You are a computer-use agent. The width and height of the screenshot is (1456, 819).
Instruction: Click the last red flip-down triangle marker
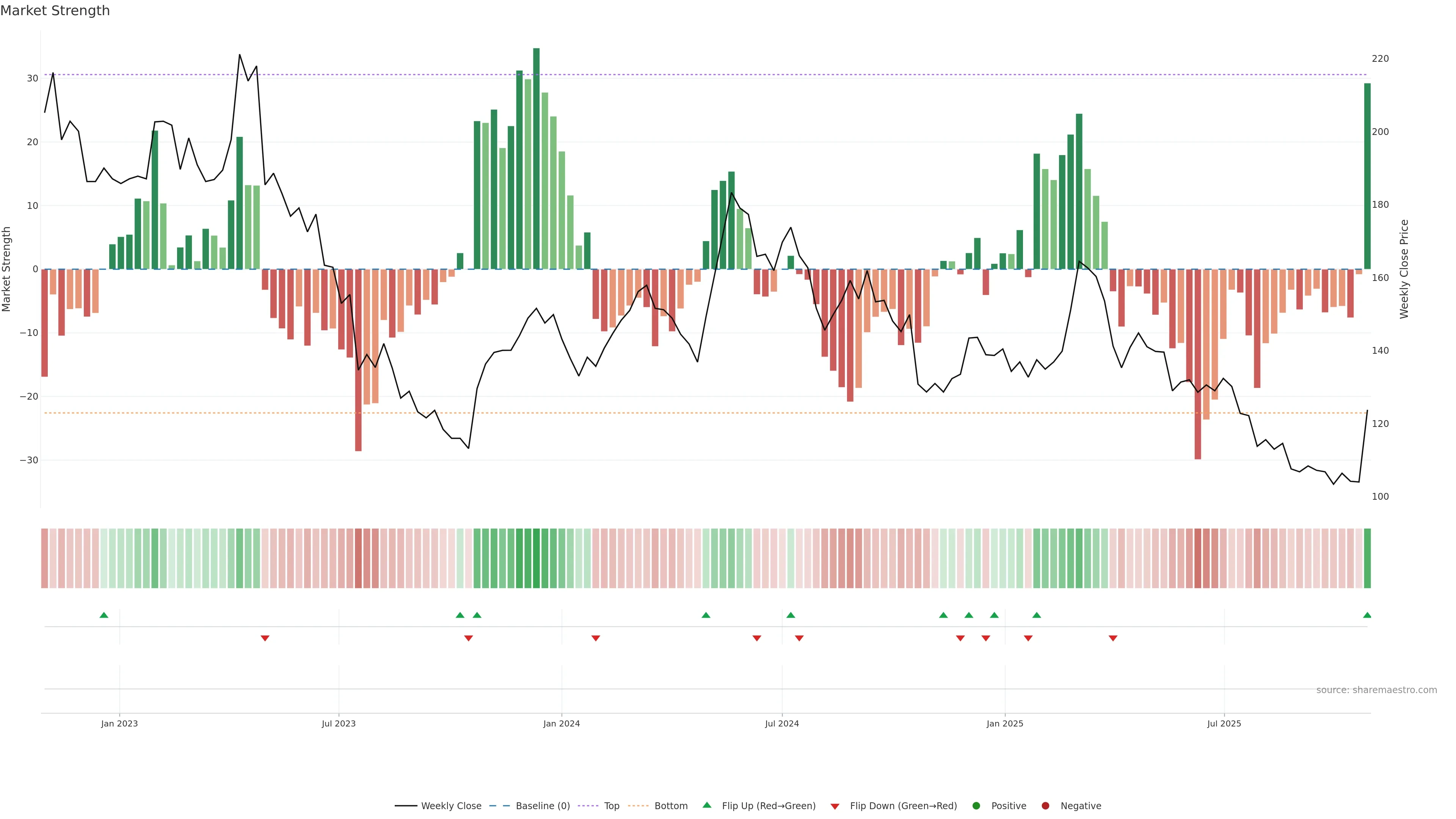pos(1113,638)
